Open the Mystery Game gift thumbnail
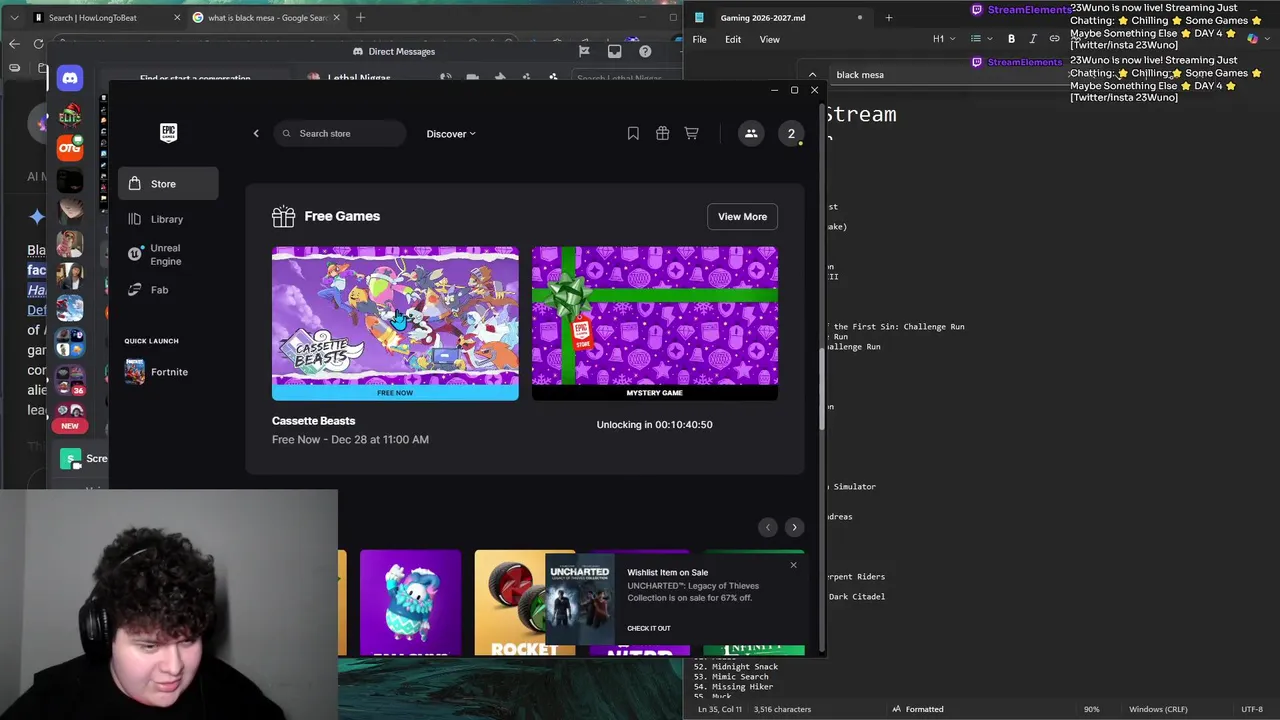This screenshot has width=1280, height=720. coord(654,323)
